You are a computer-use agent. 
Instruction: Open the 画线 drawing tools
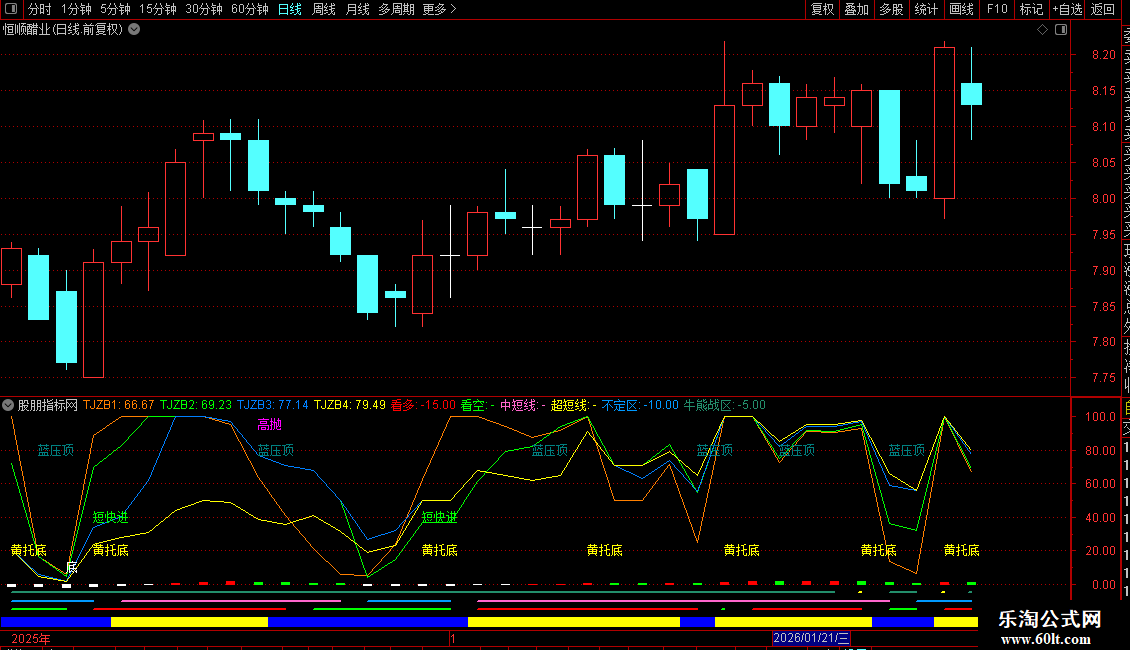[x=961, y=9]
